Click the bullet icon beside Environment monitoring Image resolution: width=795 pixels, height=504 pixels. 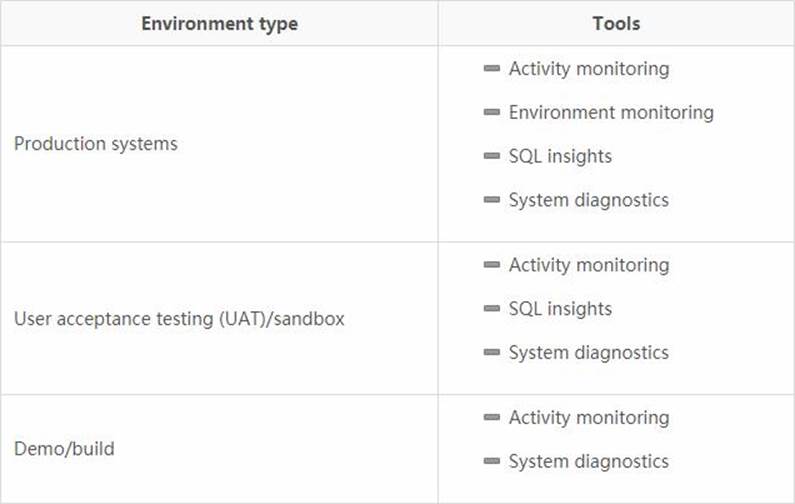click(x=491, y=112)
